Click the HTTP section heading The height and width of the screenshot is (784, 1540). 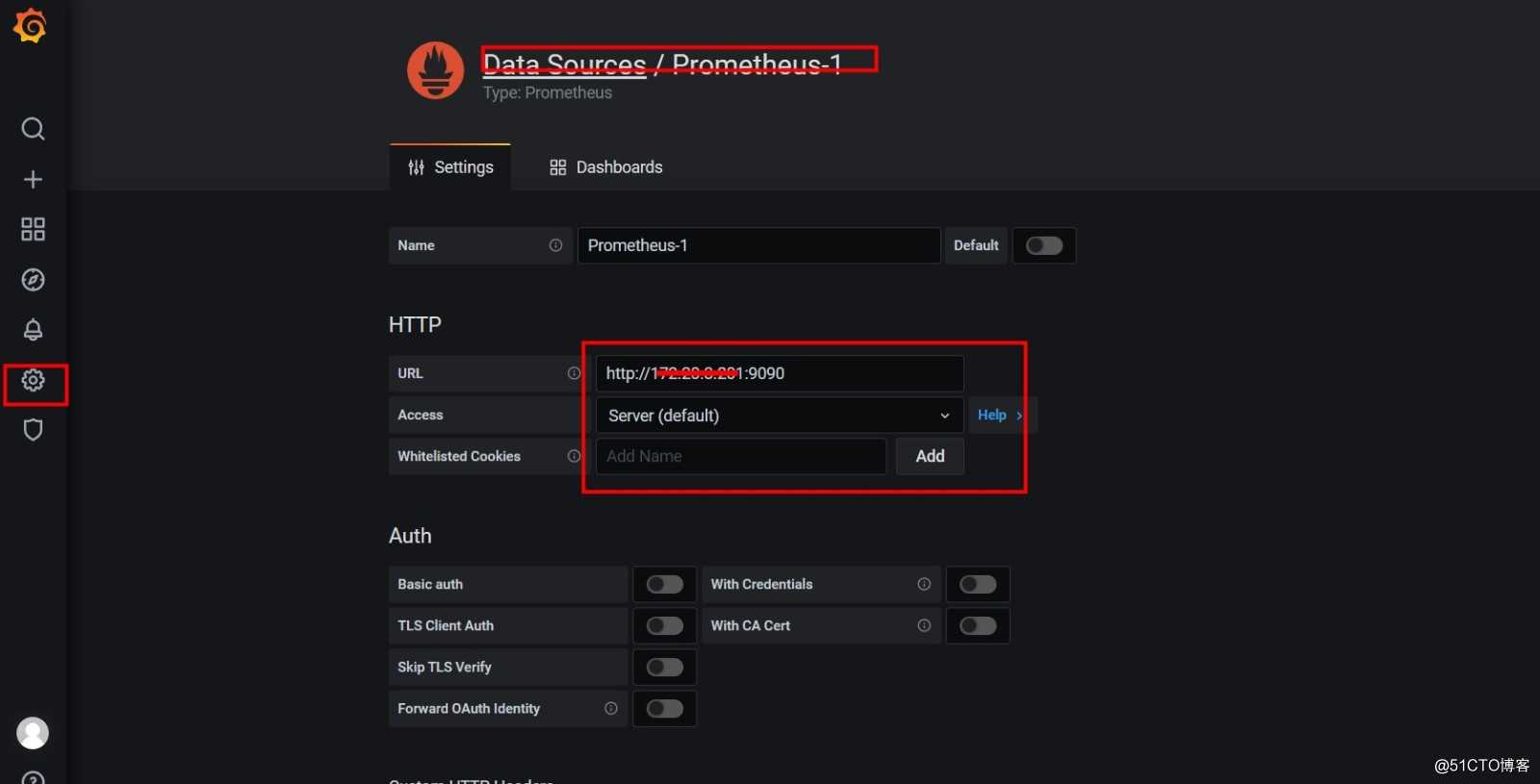(415, 324)
